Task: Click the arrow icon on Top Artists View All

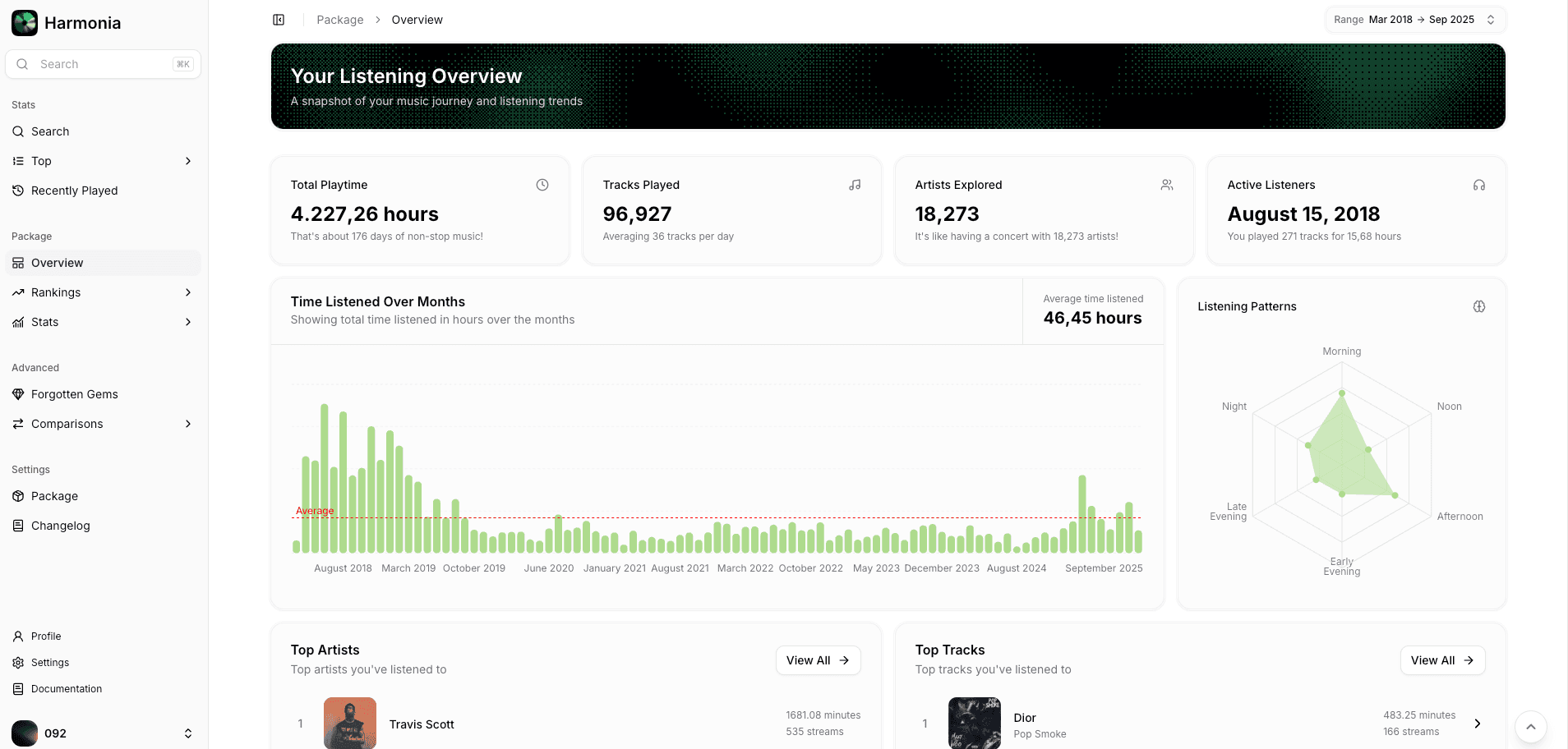Action: pos(844,660)
